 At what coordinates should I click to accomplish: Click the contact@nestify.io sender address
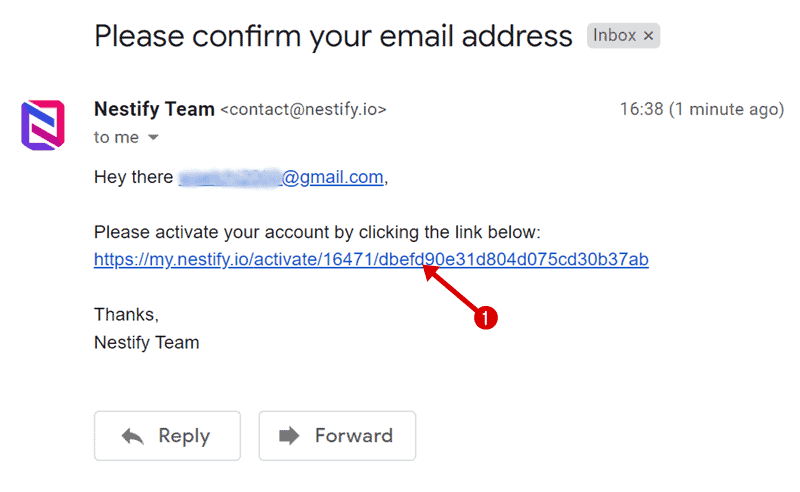[x=303, y=109]
